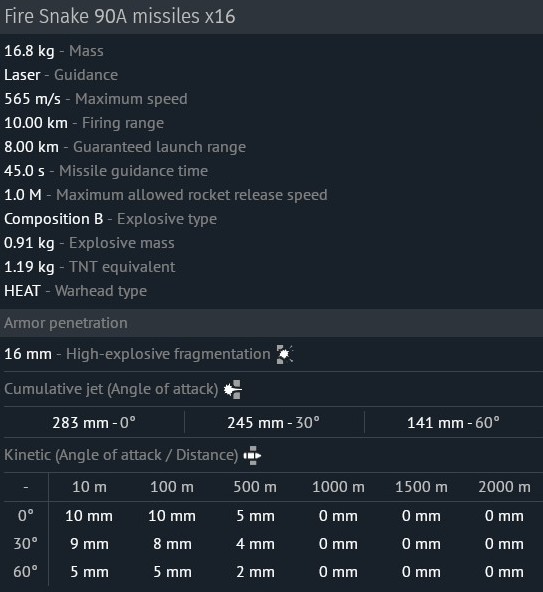The image size is (543, 592).
Task: Click the 9 mm cell at 30° 10 m
Action: click(x=89, y=544)
